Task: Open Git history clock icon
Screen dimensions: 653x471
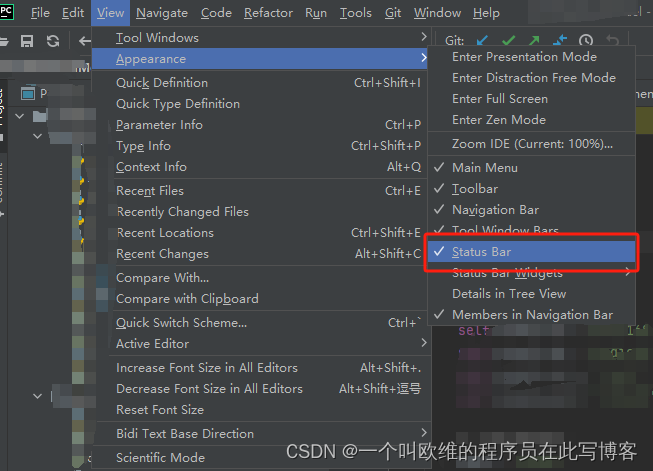Action: click(586, 40)
